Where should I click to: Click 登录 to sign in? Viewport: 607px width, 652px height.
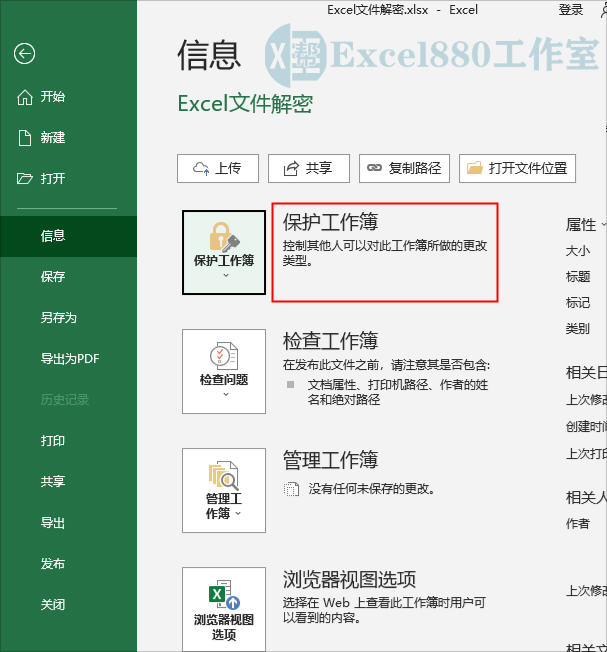(x=571, y=10)
